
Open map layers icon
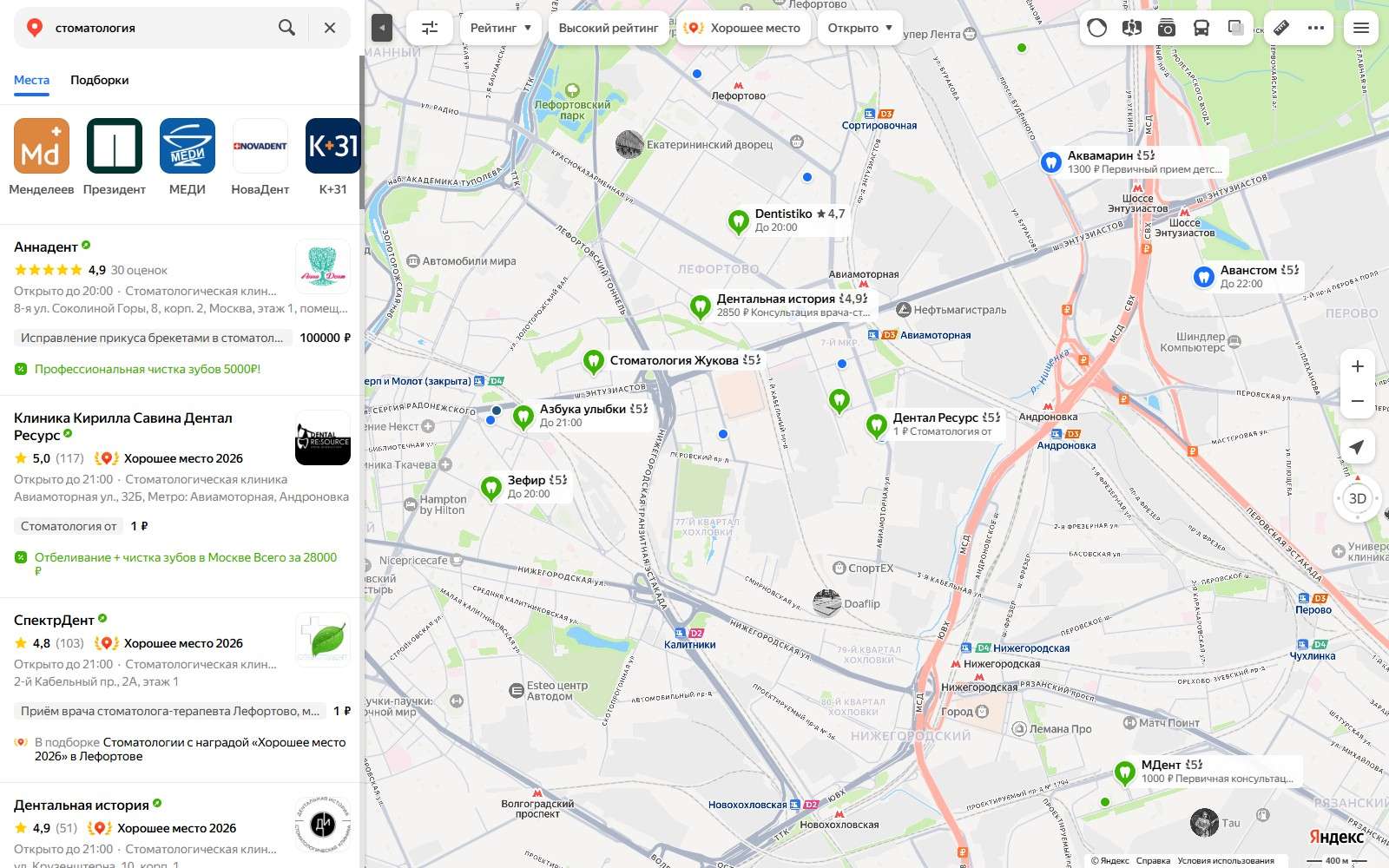click(1236, 28)
